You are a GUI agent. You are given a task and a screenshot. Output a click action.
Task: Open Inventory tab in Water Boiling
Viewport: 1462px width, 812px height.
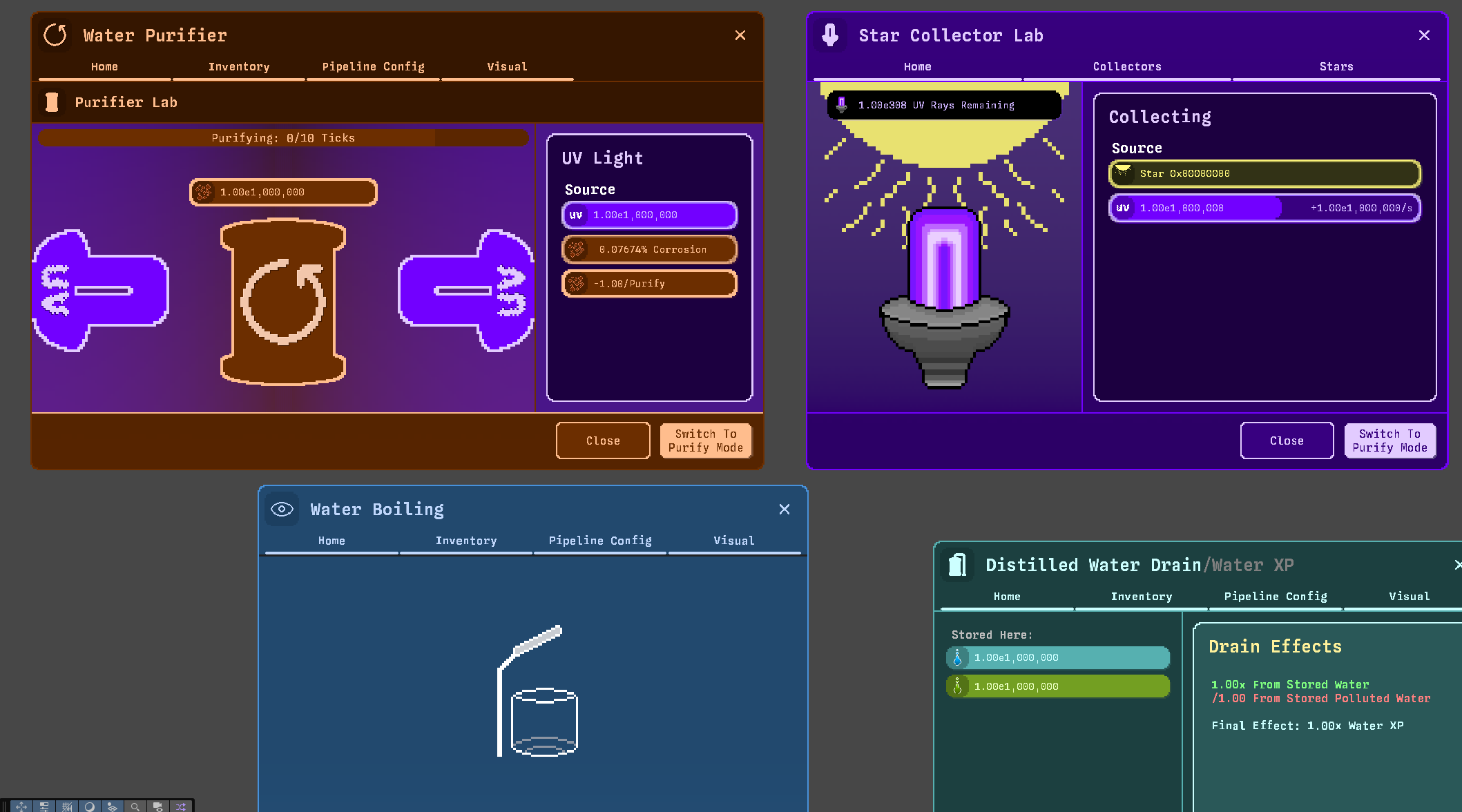pos(465,541)
